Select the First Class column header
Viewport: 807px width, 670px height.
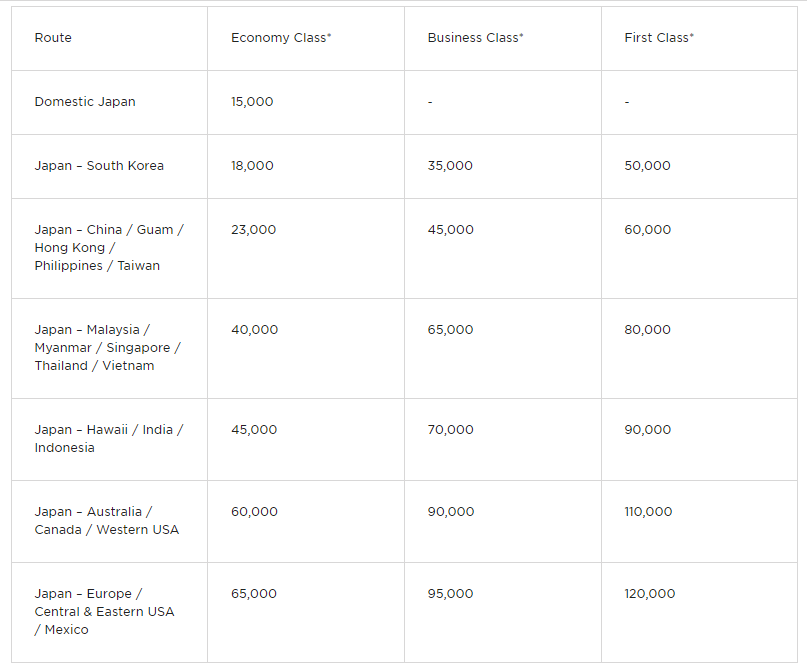(659, 38)
